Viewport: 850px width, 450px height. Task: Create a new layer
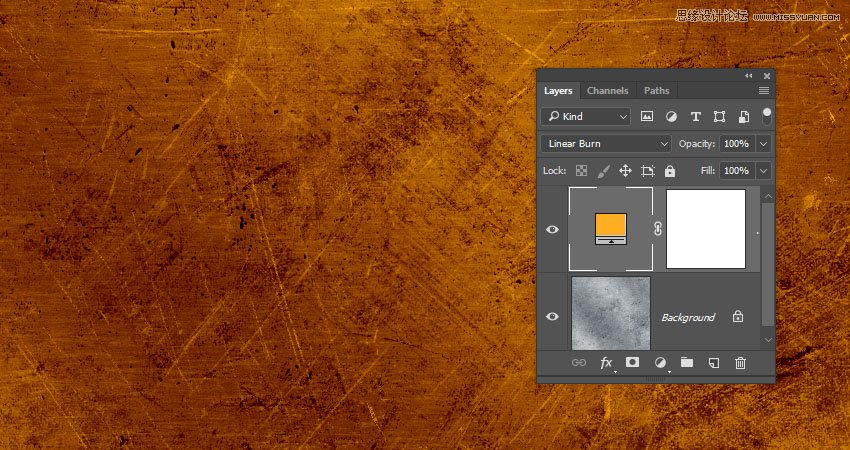tap(714, 363)
